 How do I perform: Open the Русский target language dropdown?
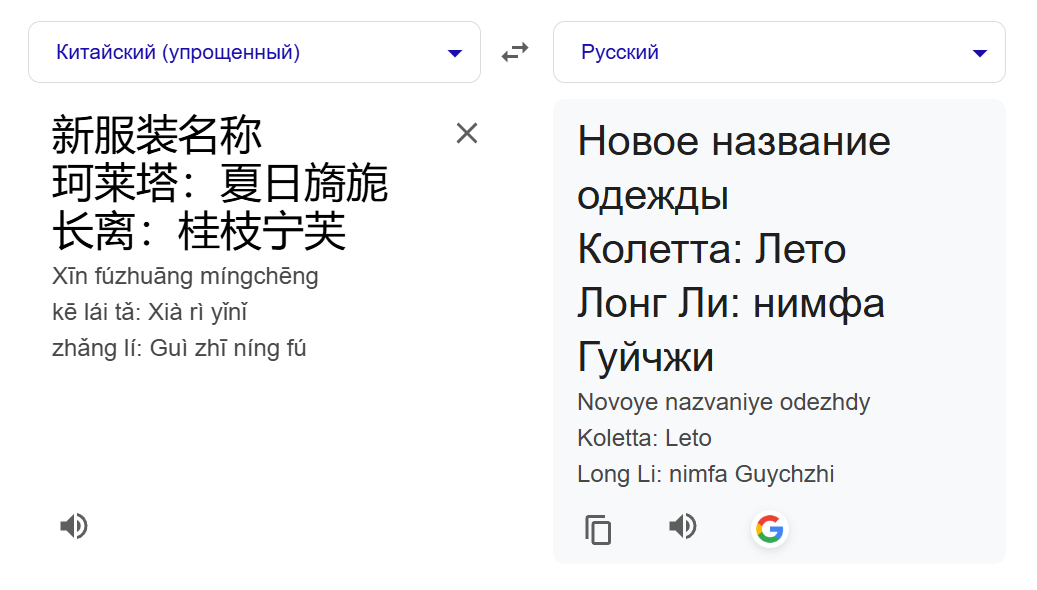point(779,52)
